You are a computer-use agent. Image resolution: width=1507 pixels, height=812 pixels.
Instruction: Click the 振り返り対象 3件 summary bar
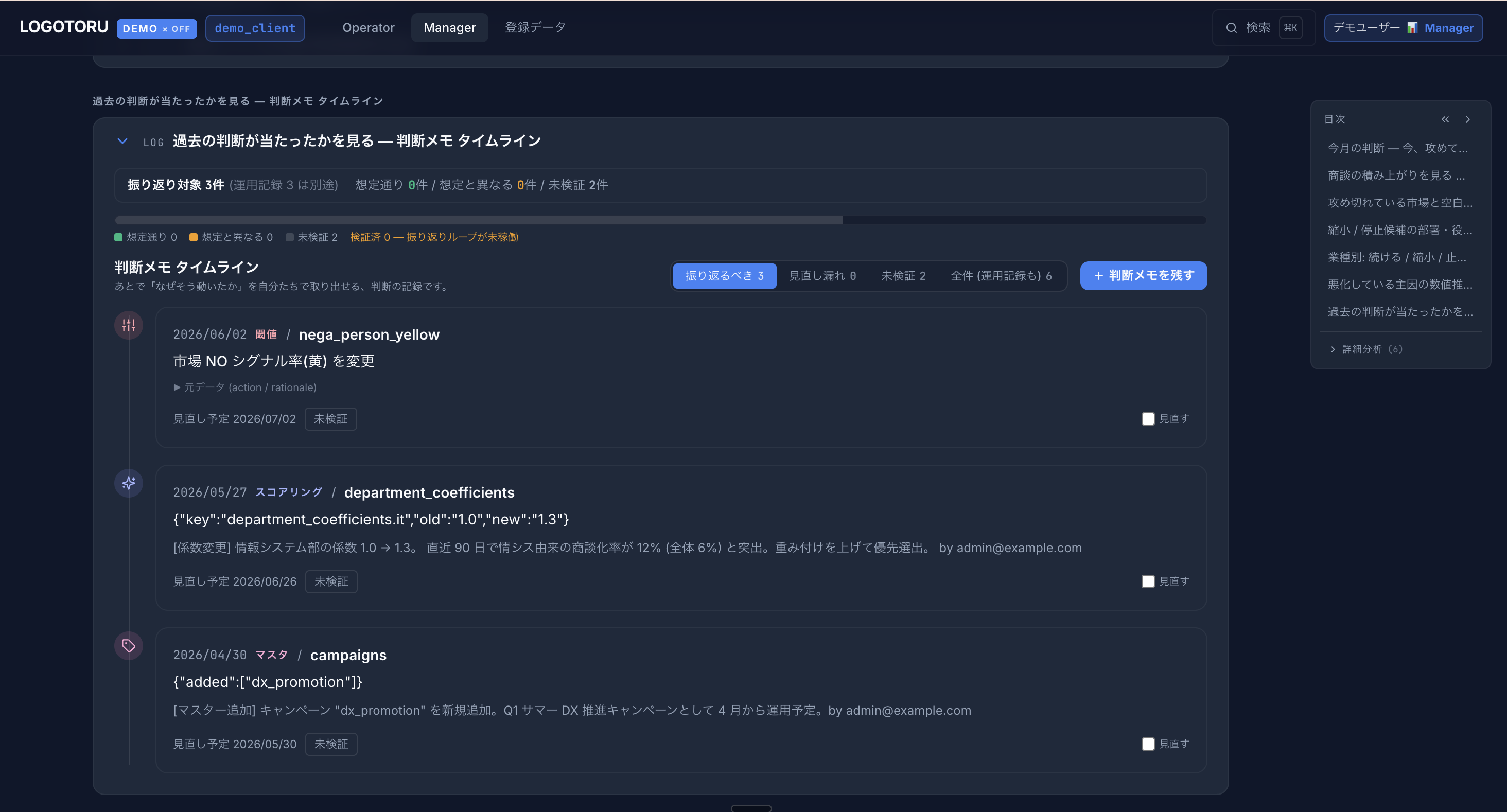coord(660,185)
